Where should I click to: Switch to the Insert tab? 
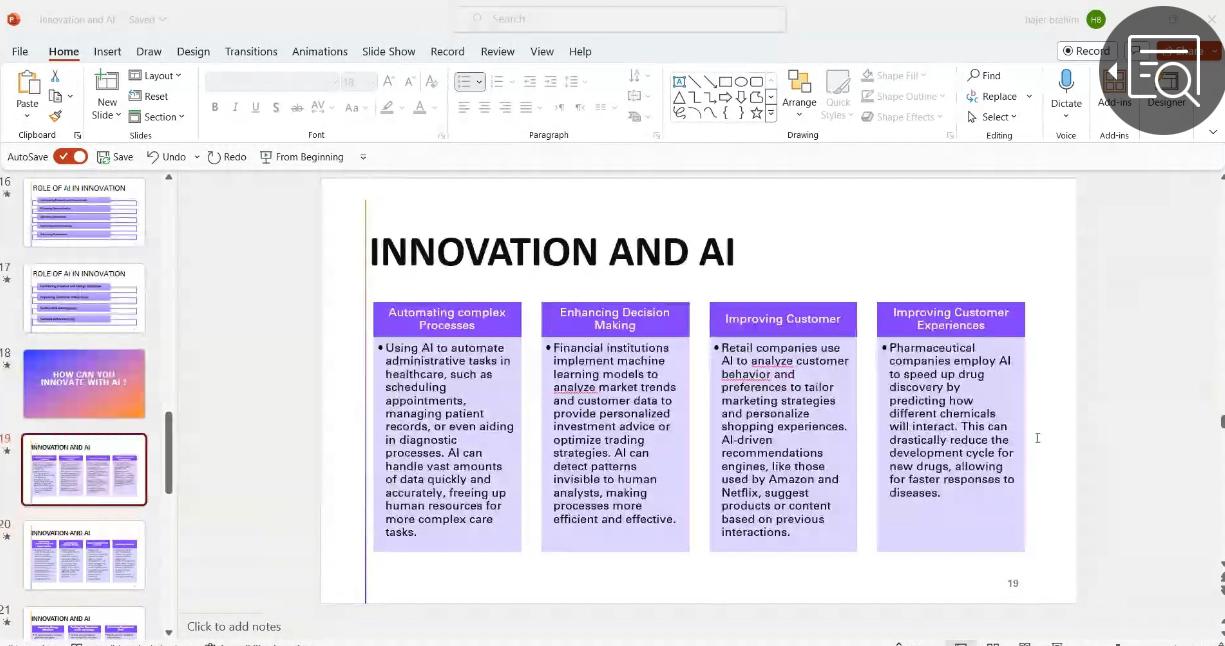(x=107, y=51)
